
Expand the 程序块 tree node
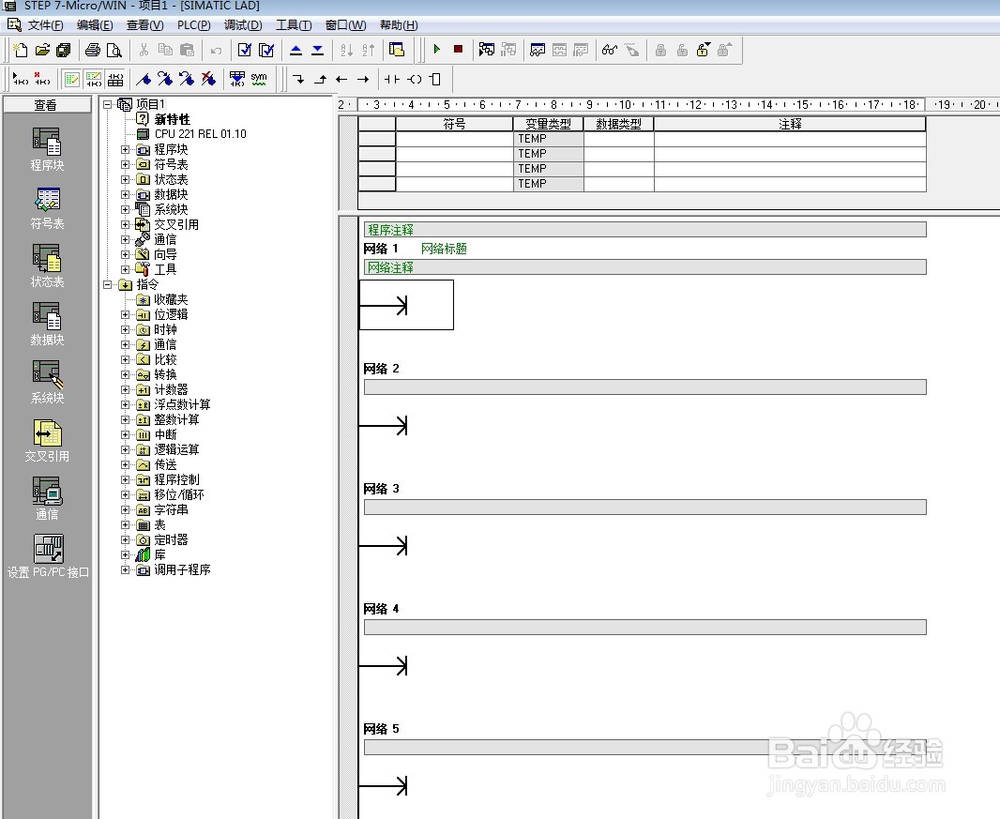[126, 149]
